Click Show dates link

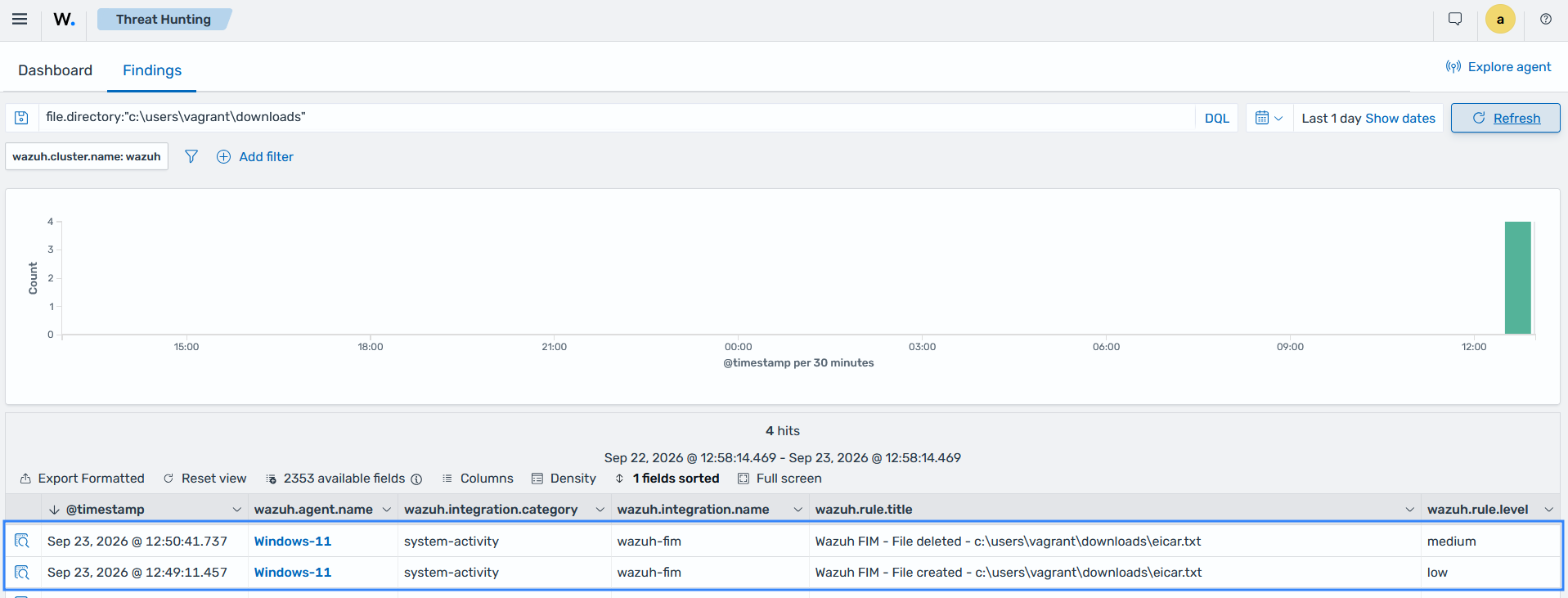[x=1400, y=118]
